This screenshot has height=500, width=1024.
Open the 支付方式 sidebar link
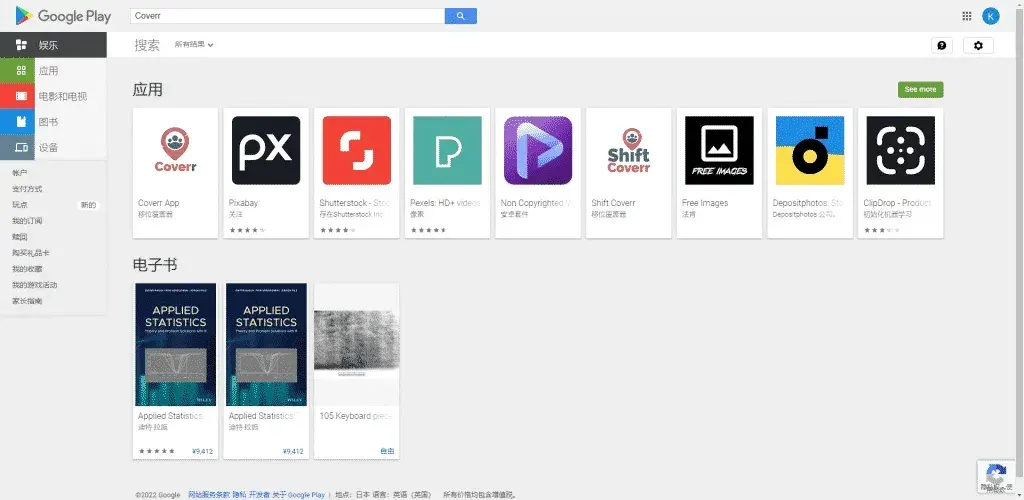[x=27, y=189]
